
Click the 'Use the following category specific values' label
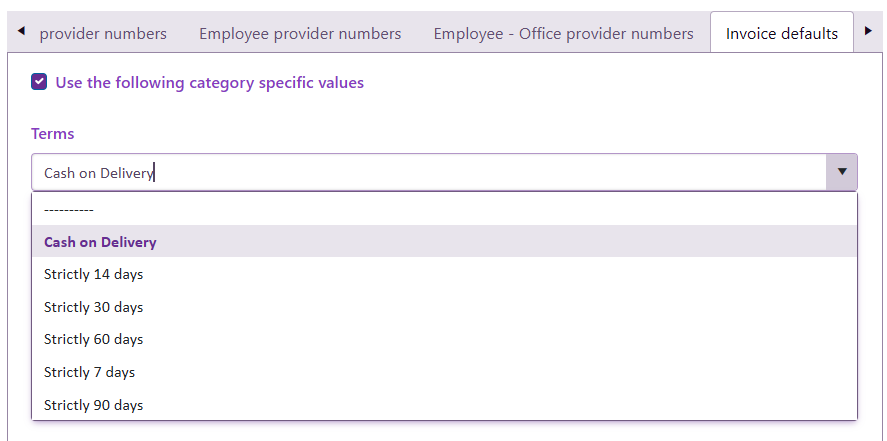tap(209, 83)
